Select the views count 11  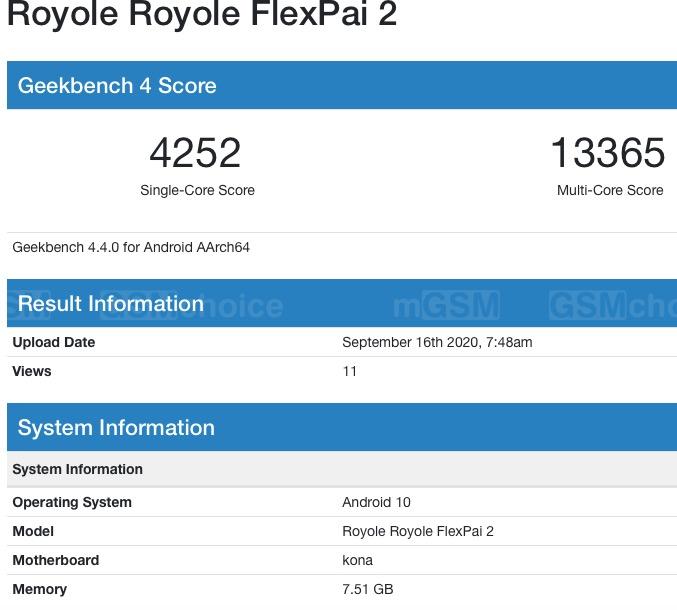(x=349, y=371)
